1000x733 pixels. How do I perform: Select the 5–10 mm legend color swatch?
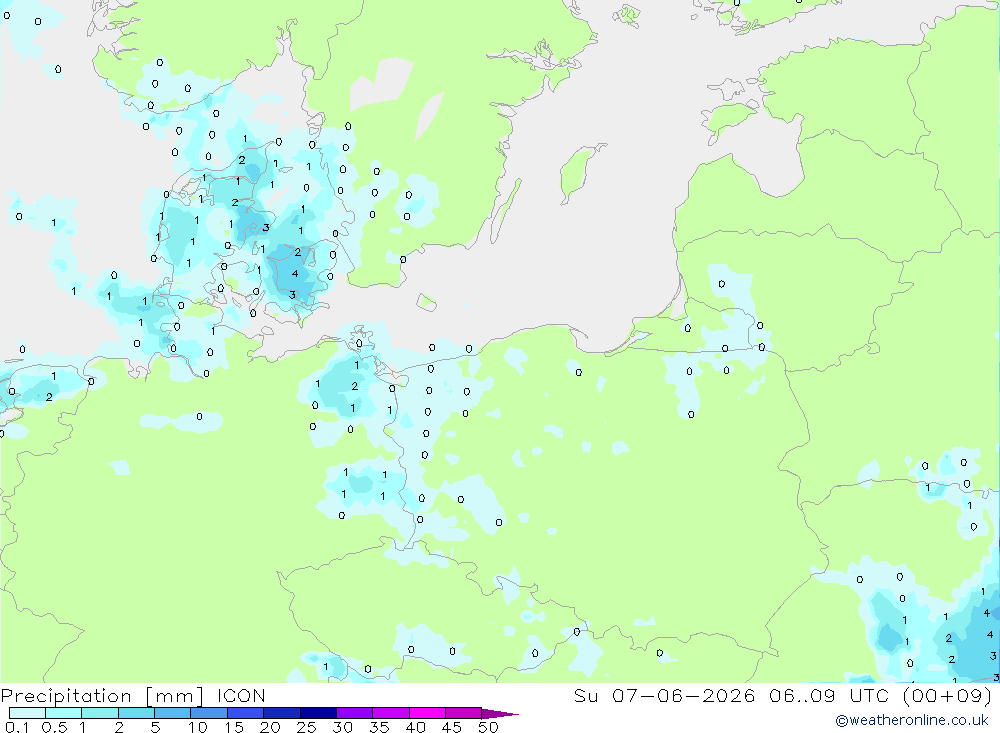click(173, 713)
